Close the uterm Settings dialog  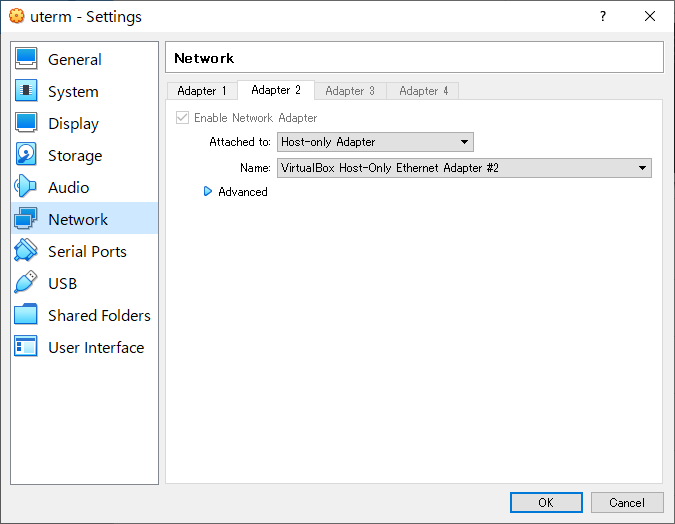[x=650, y=16]
